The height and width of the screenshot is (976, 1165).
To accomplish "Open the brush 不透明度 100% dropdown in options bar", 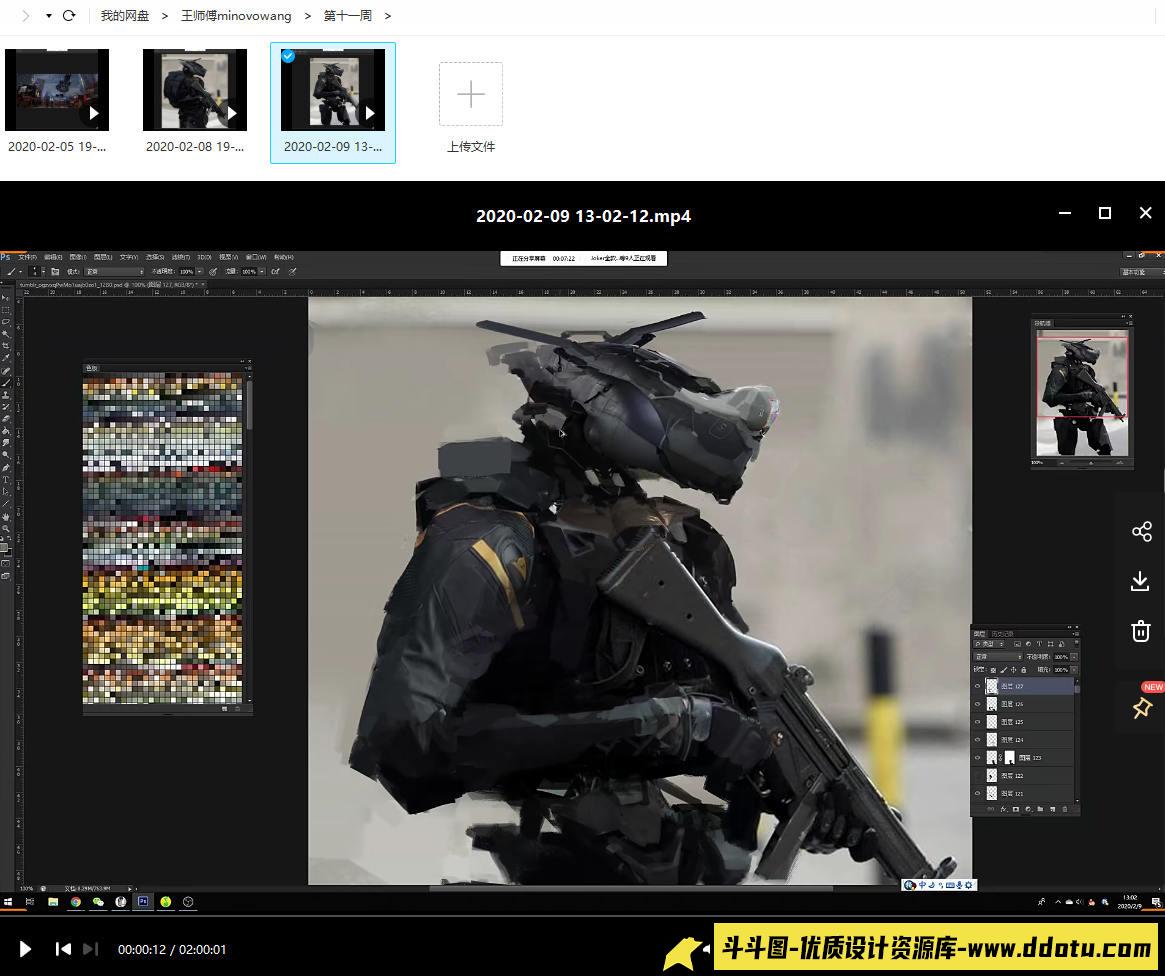I will (199, 272).
